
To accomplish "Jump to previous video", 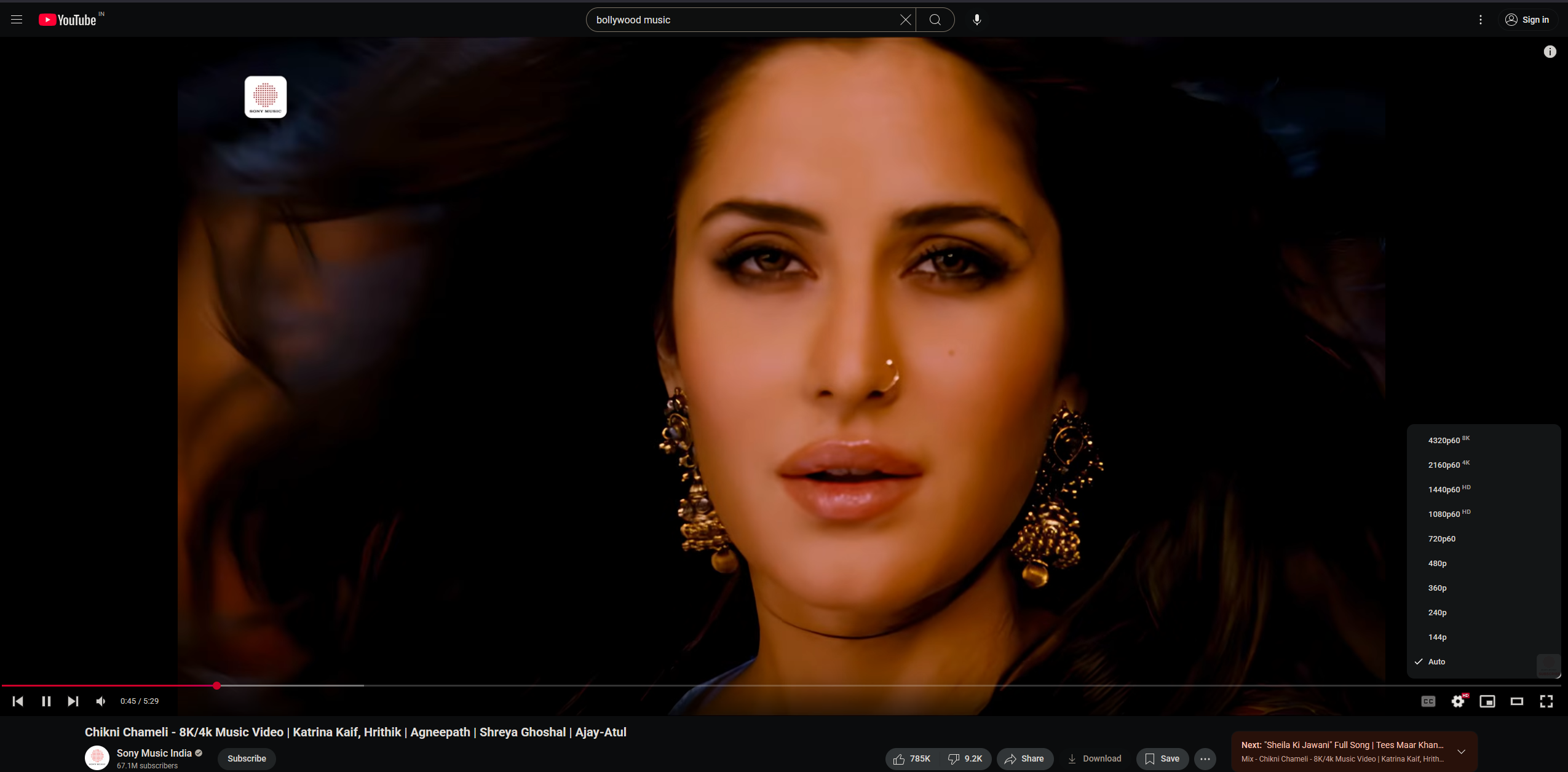I will (x=18, y=701).
